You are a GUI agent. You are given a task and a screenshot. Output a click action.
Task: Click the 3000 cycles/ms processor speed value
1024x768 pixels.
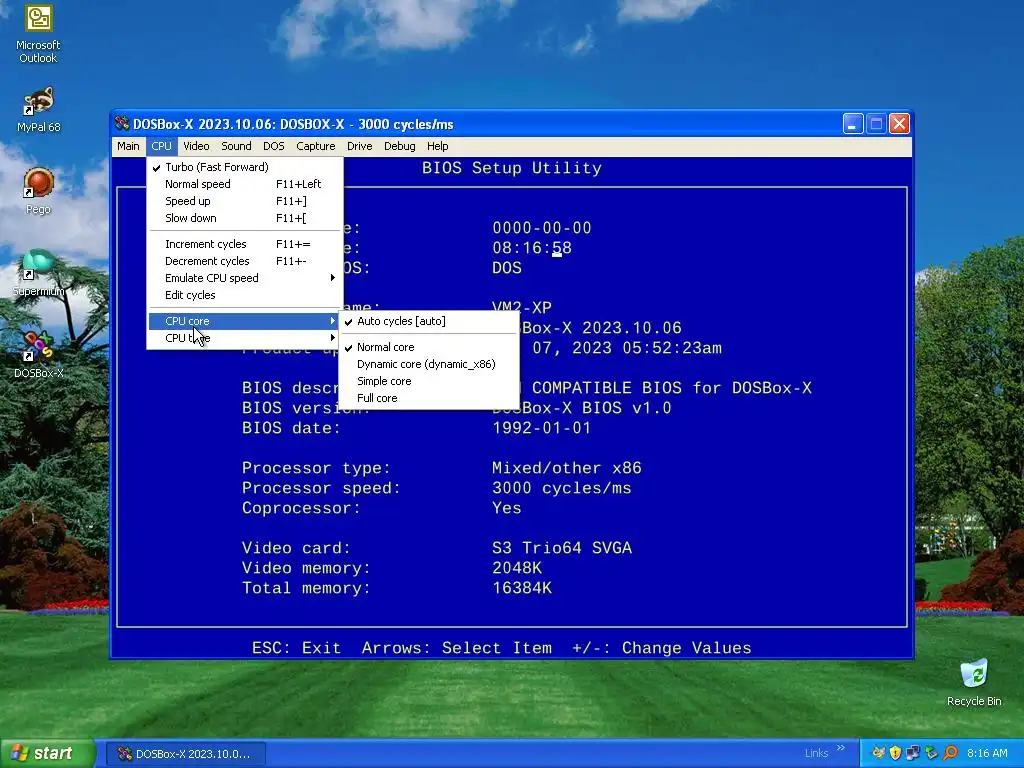pyautogui.click(x=562, y=488)
